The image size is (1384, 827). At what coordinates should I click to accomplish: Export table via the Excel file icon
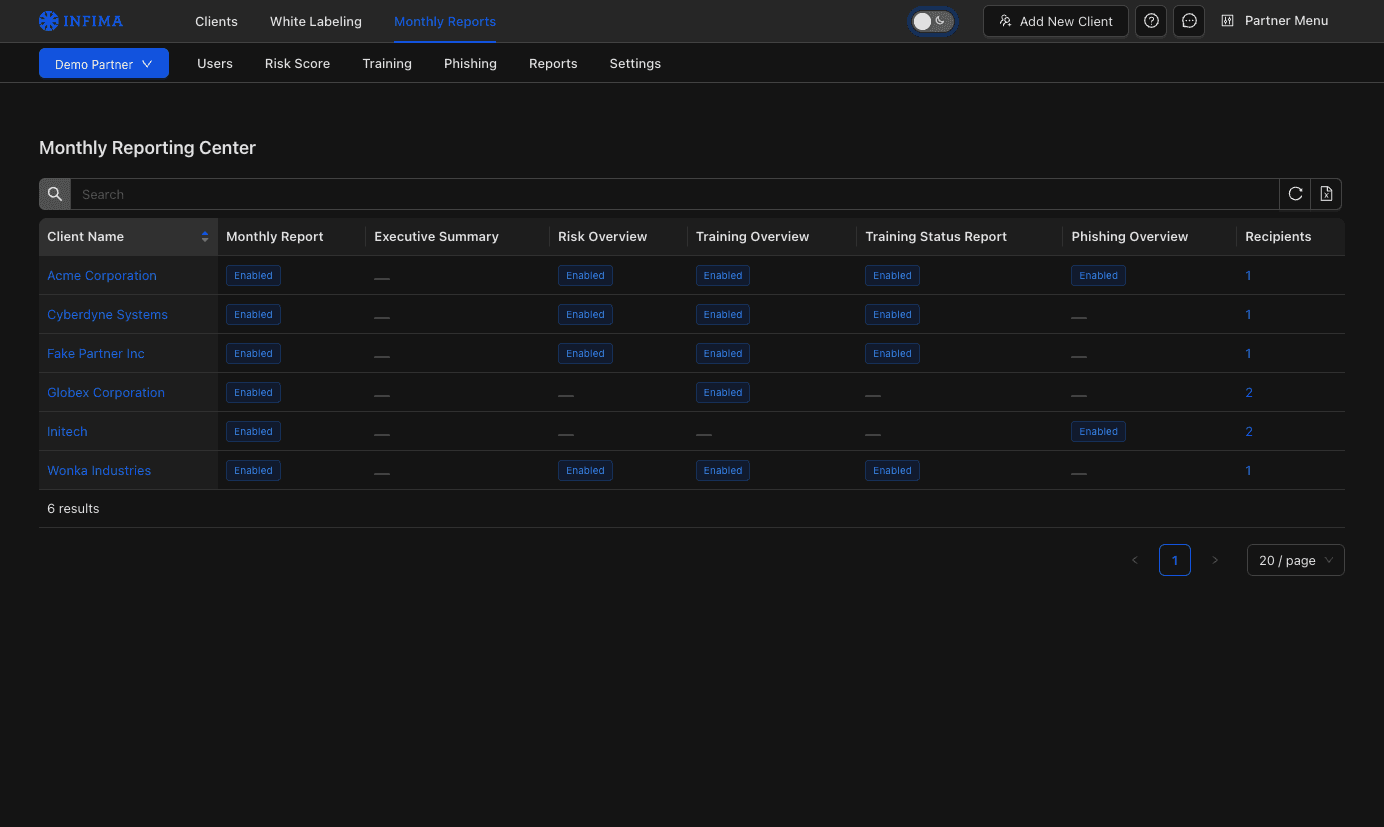[x=1326, y=194]
